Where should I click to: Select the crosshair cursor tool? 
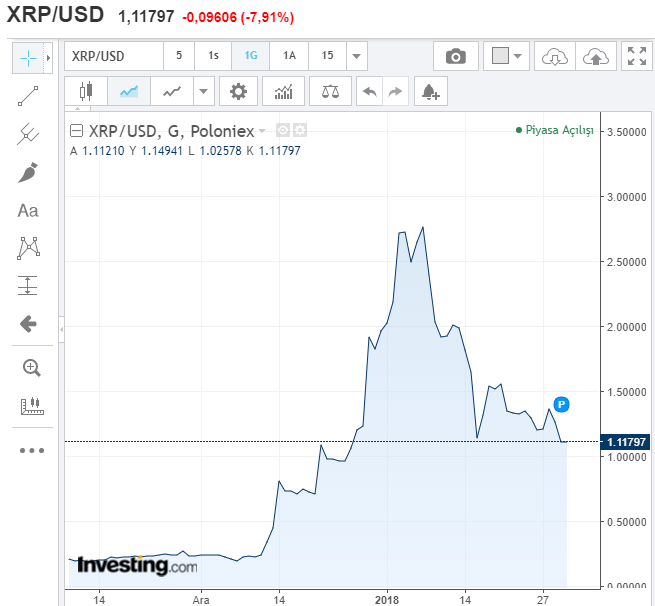(28, 58)
